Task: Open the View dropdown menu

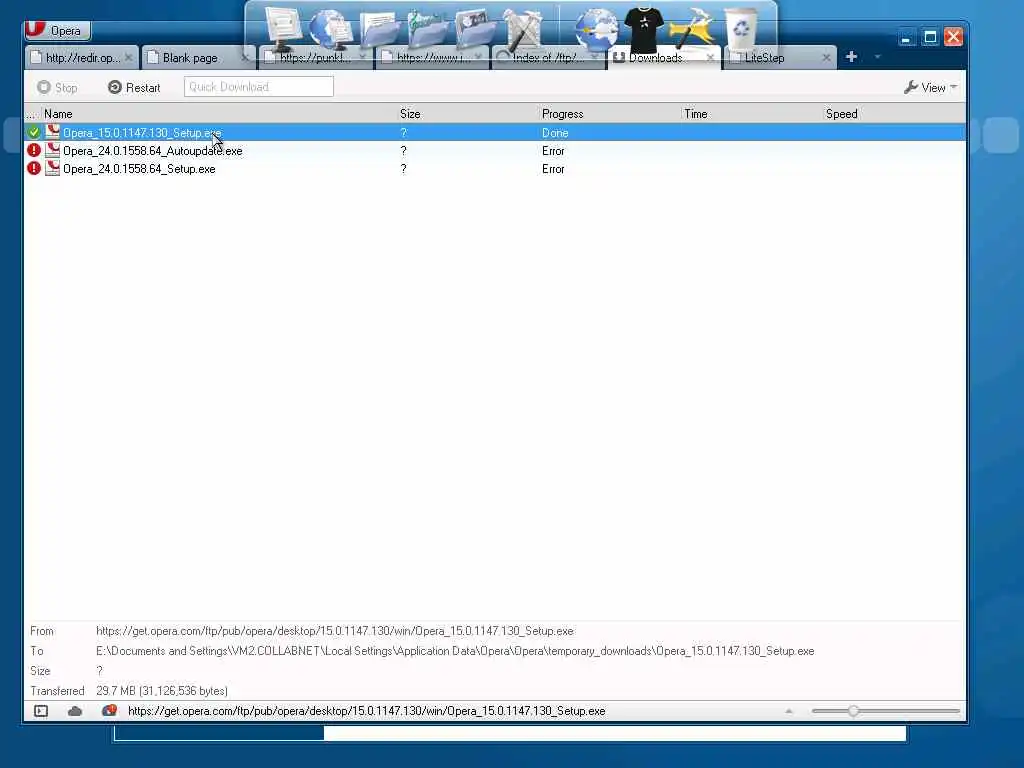Action: click(x=931, y=88)
